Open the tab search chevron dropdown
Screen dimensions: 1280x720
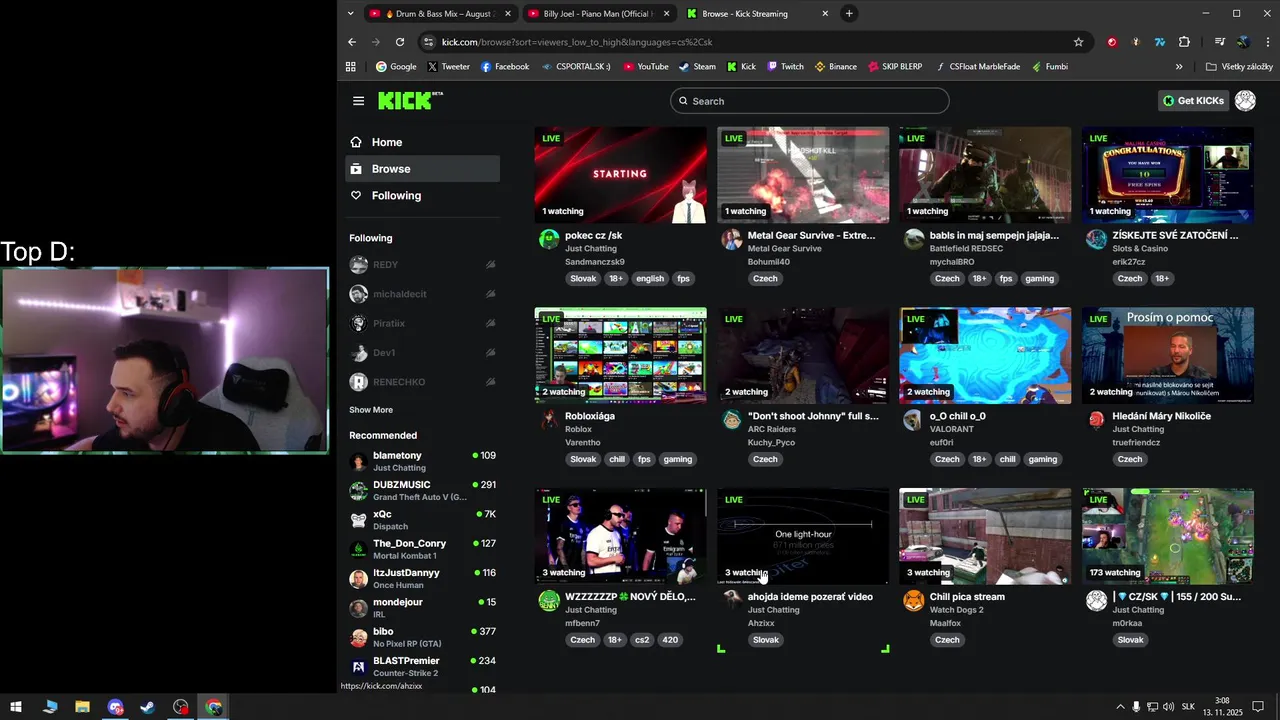coord(350,13)
